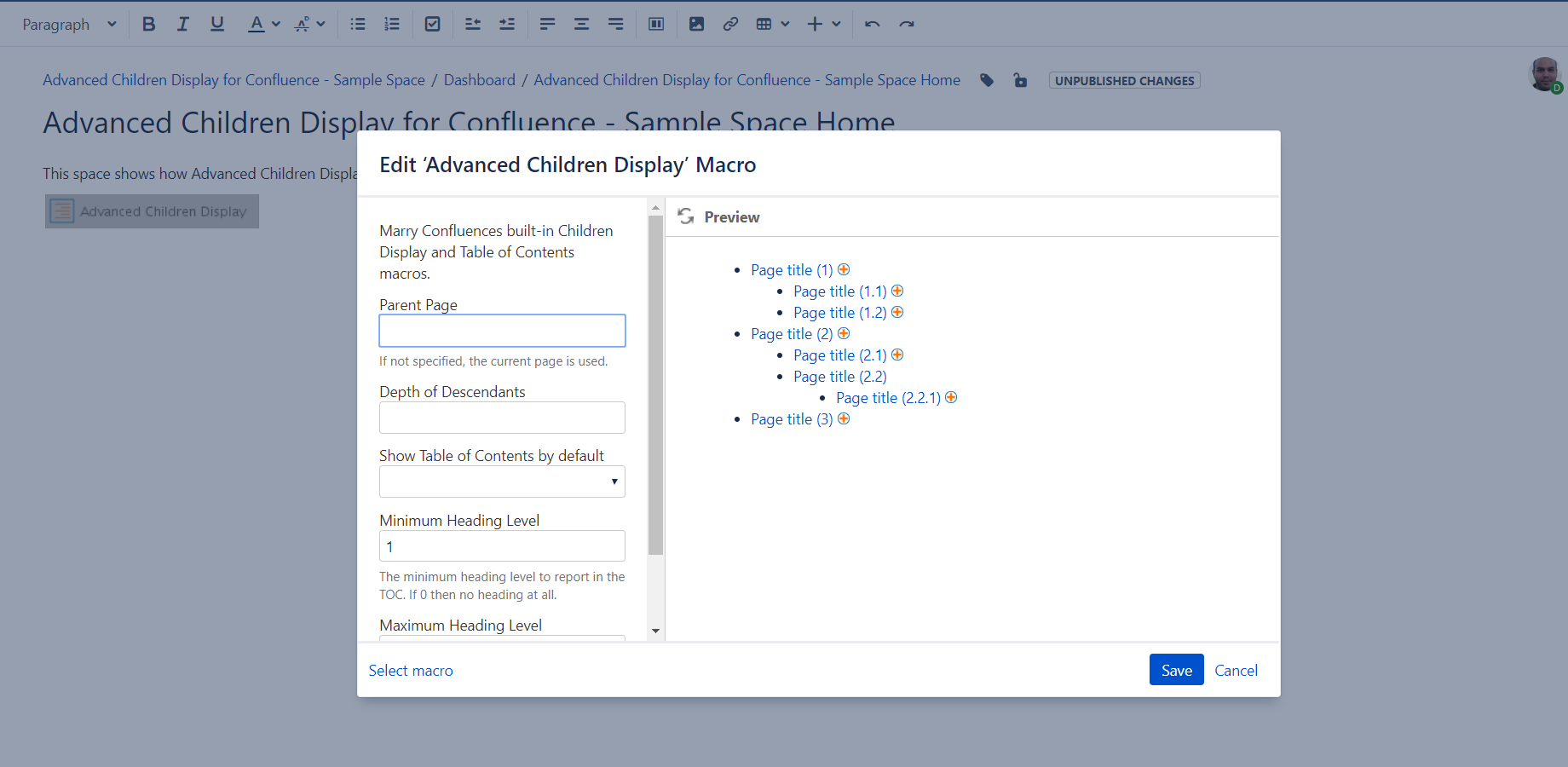Screen dimensions: 1568x767
Task: Click the Select macro link
Action: tap(411, 671)
